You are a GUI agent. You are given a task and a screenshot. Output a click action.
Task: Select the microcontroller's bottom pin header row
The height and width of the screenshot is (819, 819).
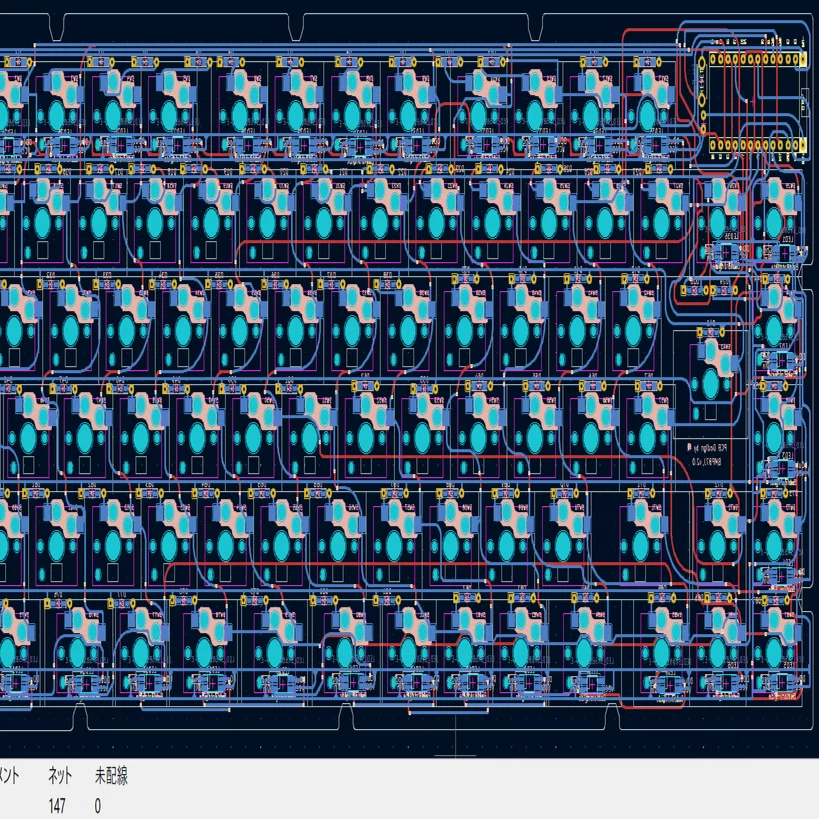758,145
